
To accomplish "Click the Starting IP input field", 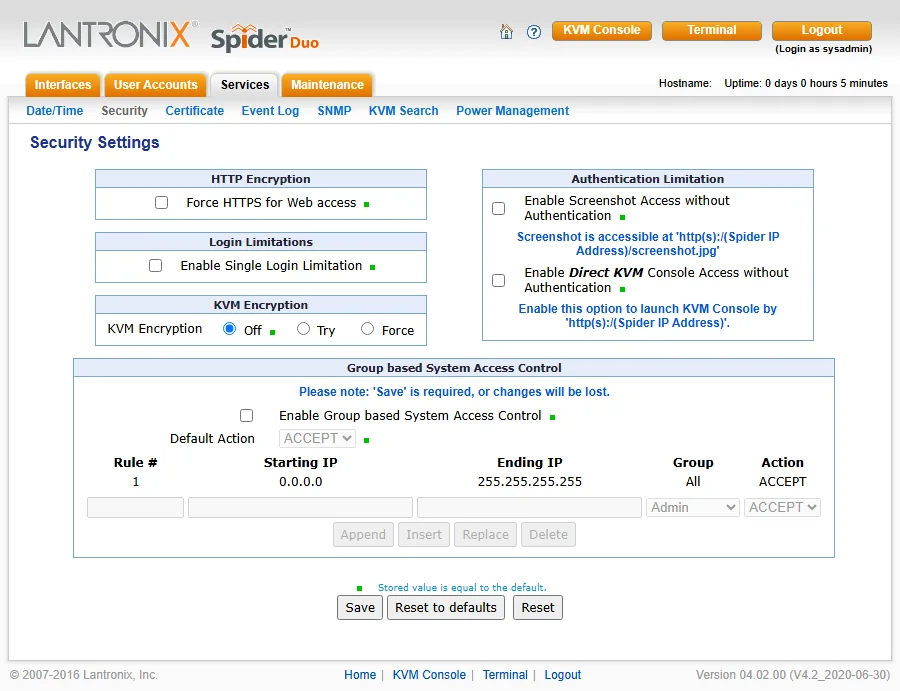I will [x=300, y=507].
